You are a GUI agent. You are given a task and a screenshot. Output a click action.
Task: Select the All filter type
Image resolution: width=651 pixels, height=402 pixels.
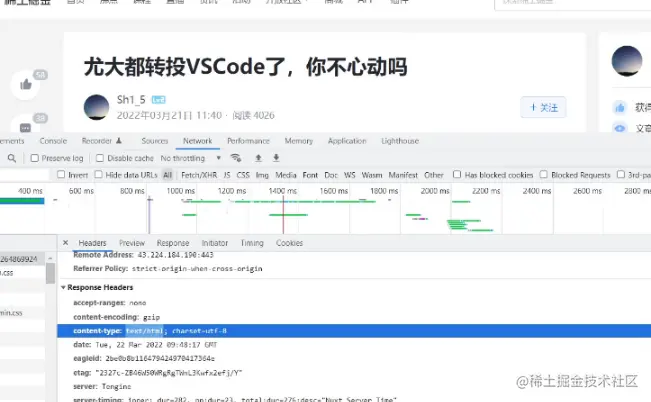point(167,175)
